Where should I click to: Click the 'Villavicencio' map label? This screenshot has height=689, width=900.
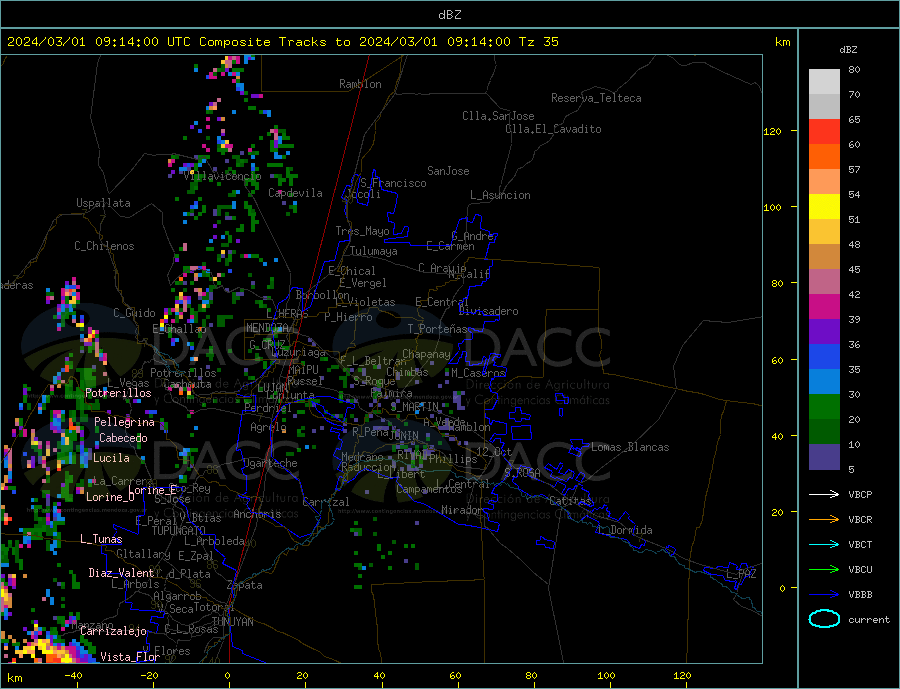coord(222,176)
